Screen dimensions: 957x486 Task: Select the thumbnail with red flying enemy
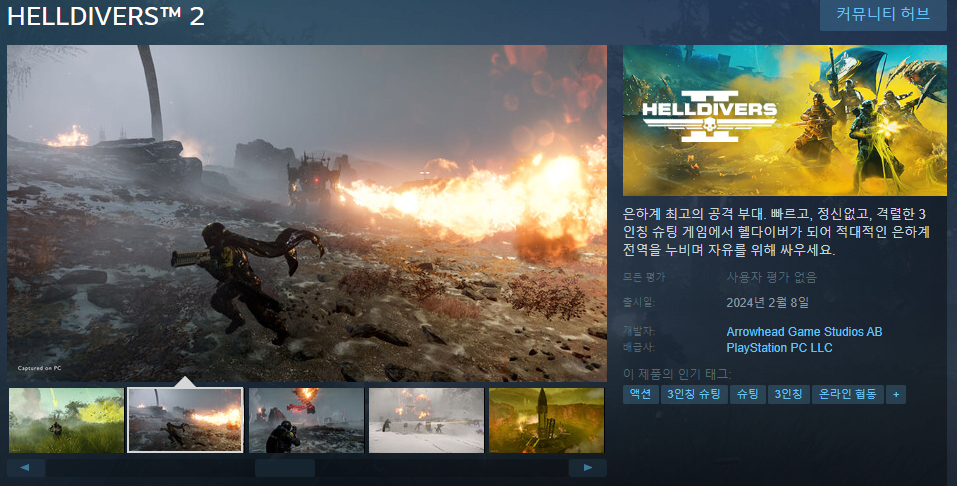pyautogui.click(x=306, y=420)
